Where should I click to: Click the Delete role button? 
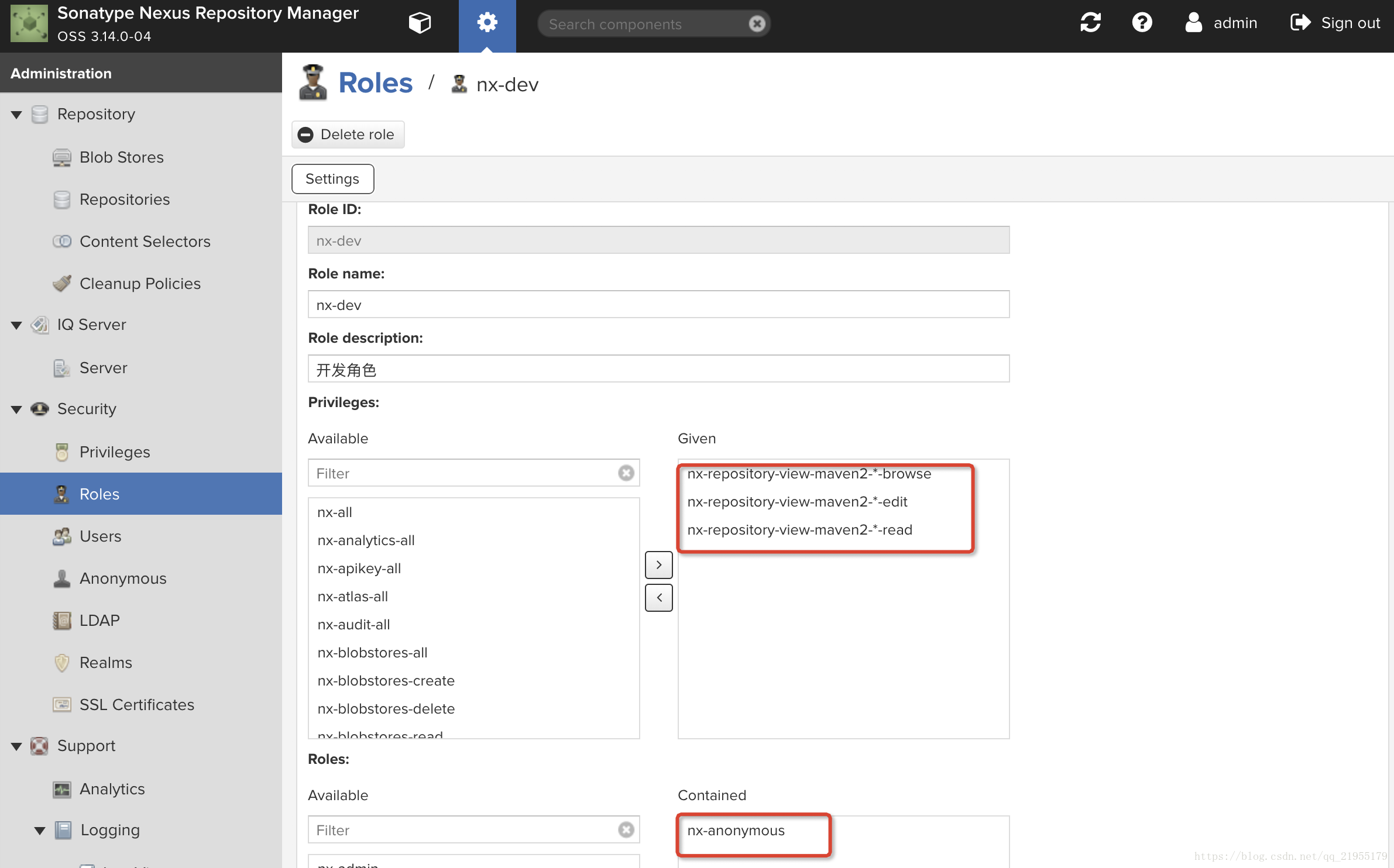click(348, 135)
